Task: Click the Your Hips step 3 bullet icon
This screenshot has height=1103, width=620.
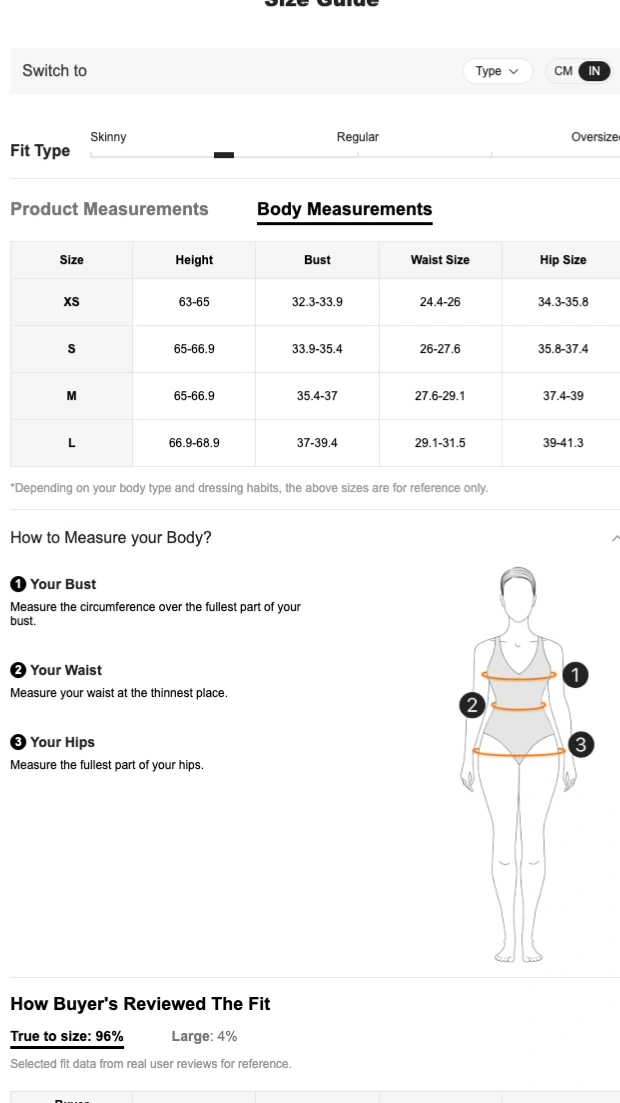Action: tap(17, 742)
